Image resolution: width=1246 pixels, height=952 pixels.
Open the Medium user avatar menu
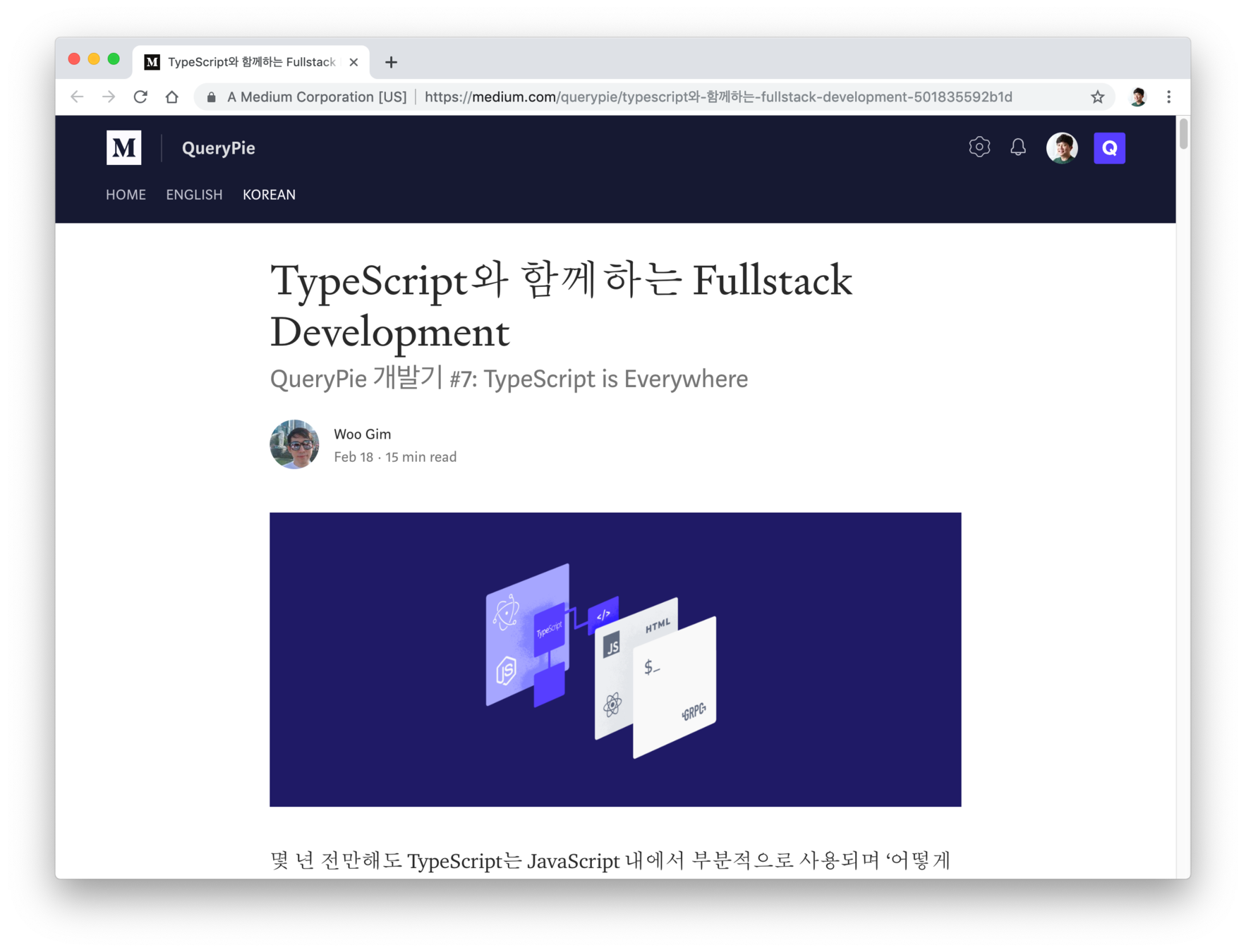tap(1062, 148)
